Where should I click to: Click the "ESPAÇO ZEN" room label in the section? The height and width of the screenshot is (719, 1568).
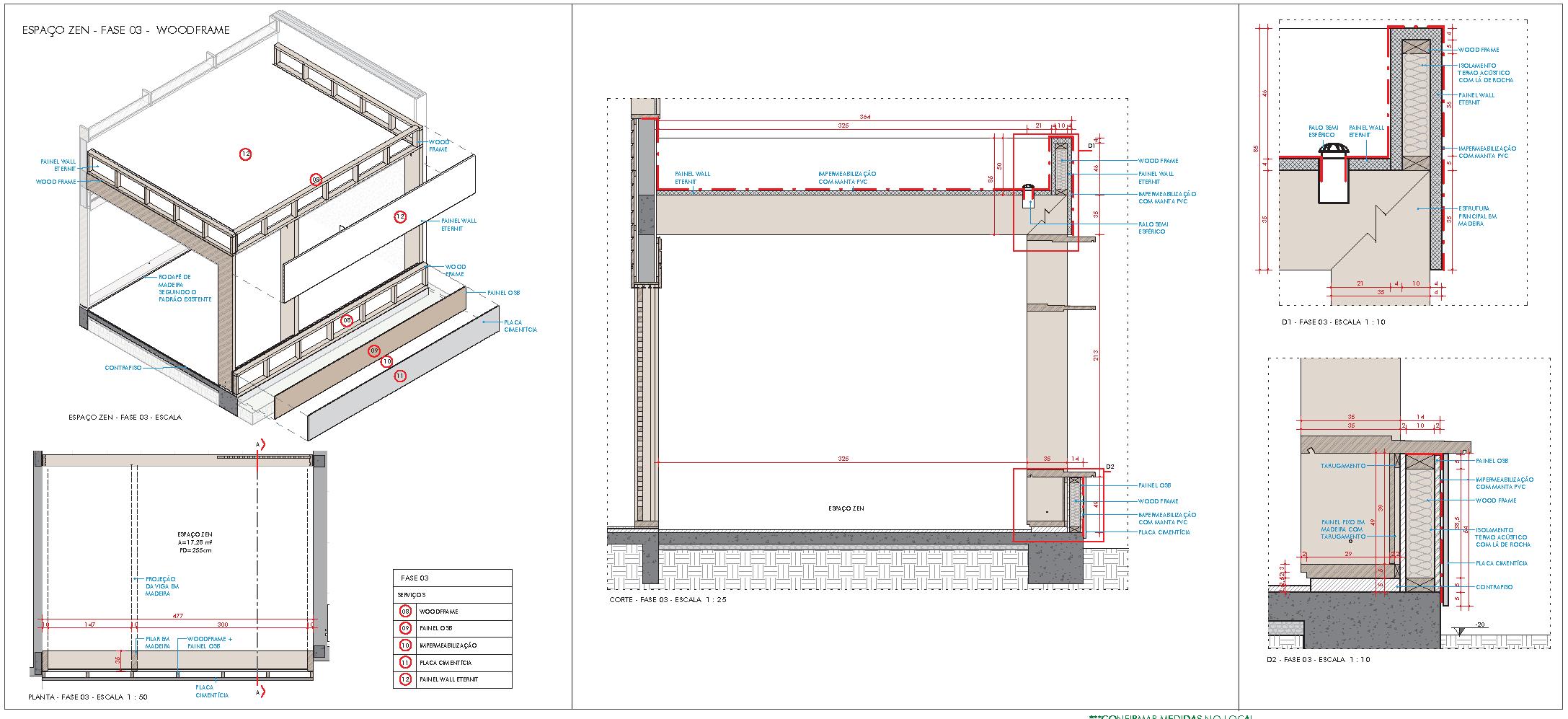click(x=846, y=508)
